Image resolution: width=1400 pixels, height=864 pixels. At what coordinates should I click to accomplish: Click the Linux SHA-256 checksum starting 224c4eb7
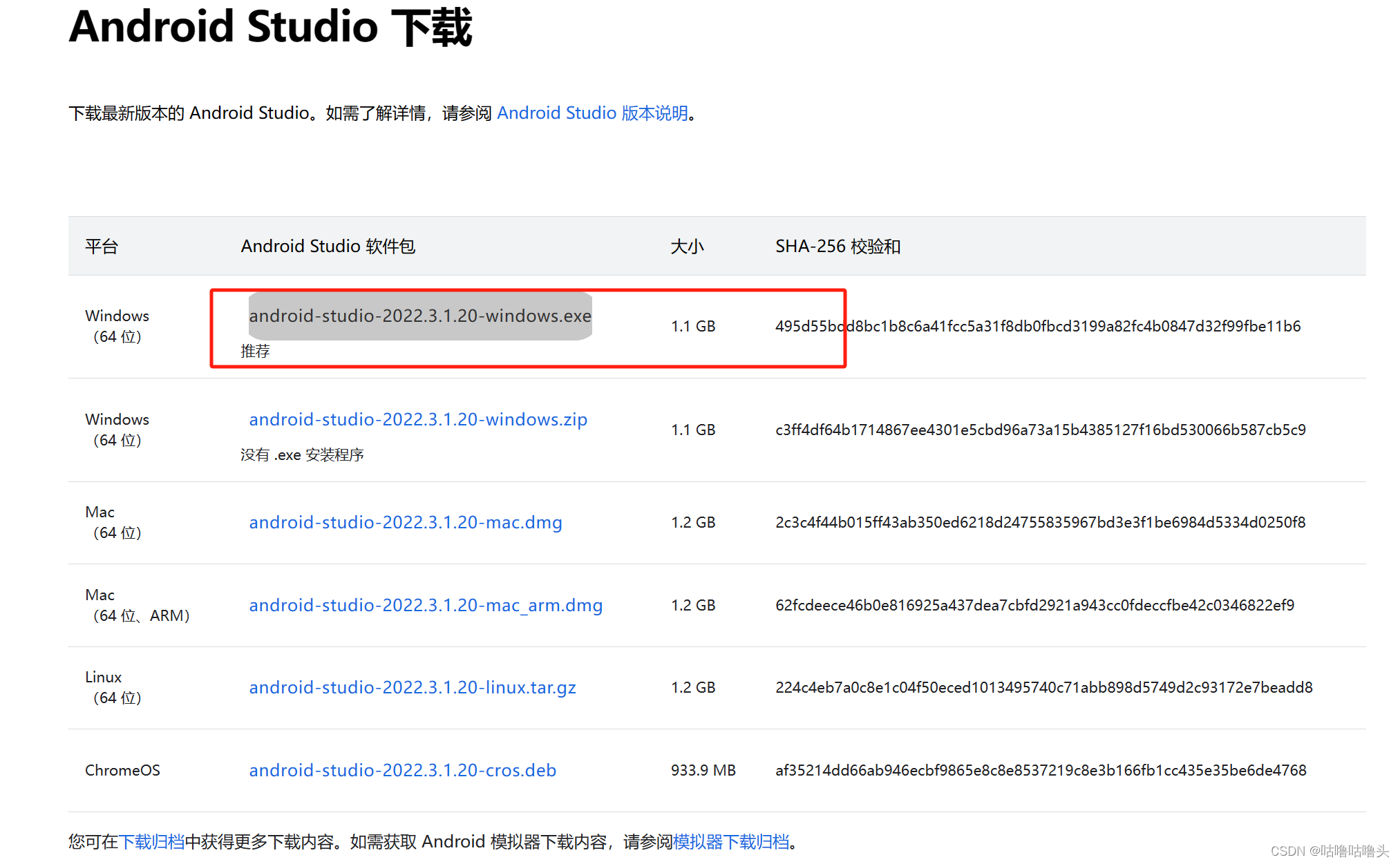1043,687
